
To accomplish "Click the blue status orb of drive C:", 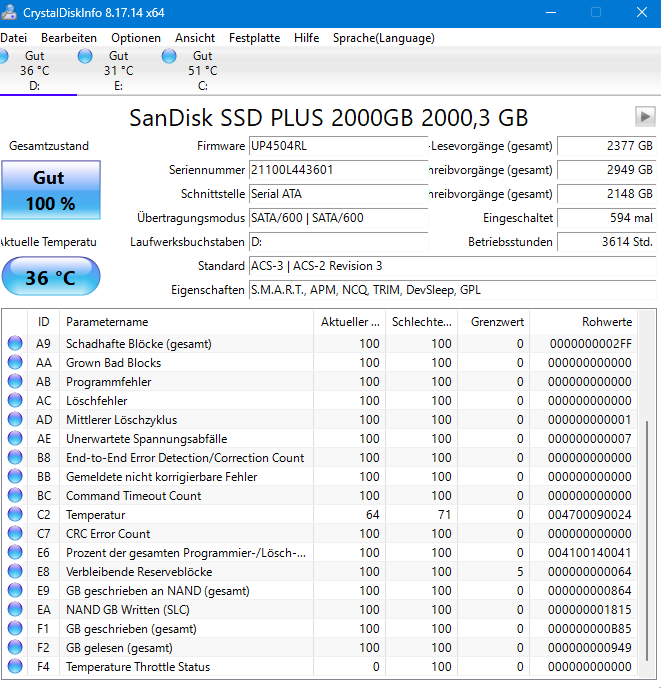I will coord(169,56).
